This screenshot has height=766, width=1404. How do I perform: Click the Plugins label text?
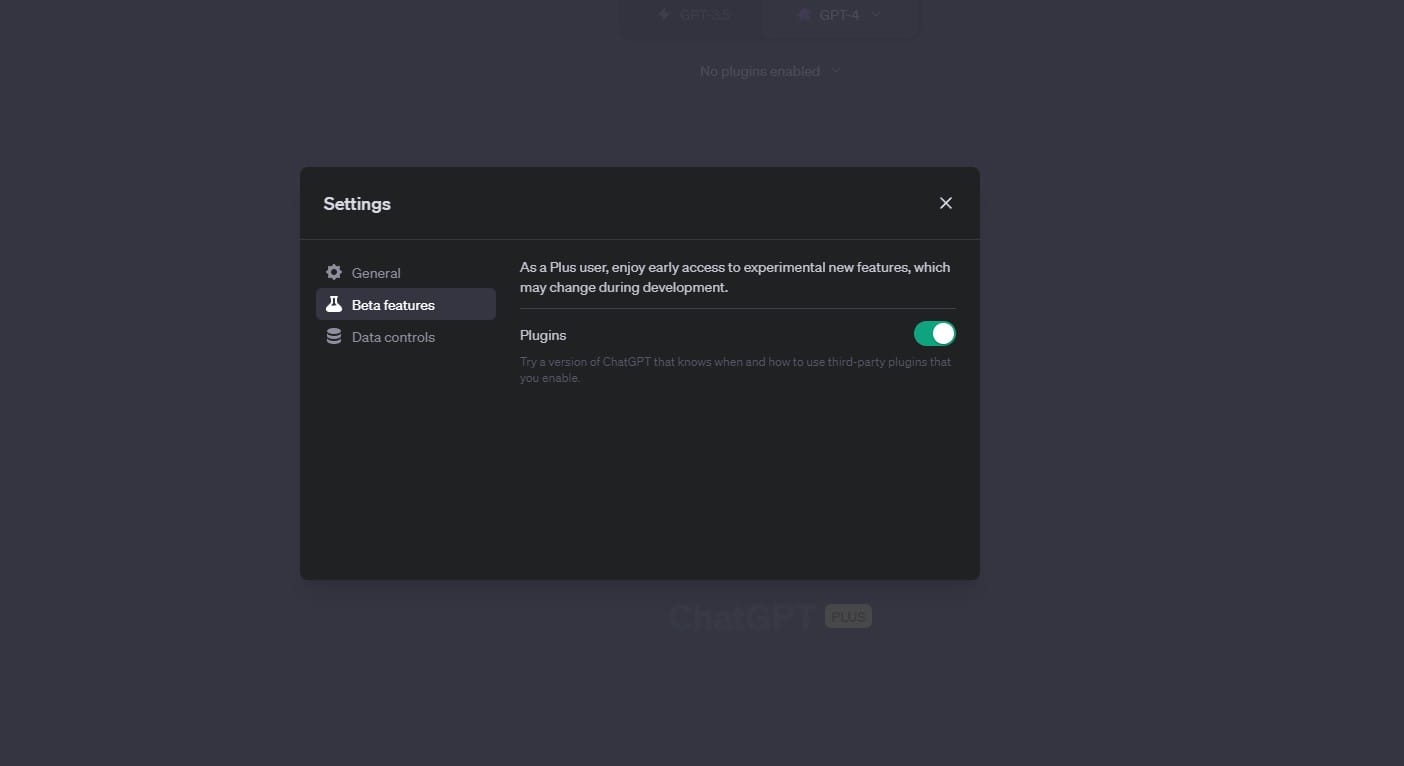543,335
